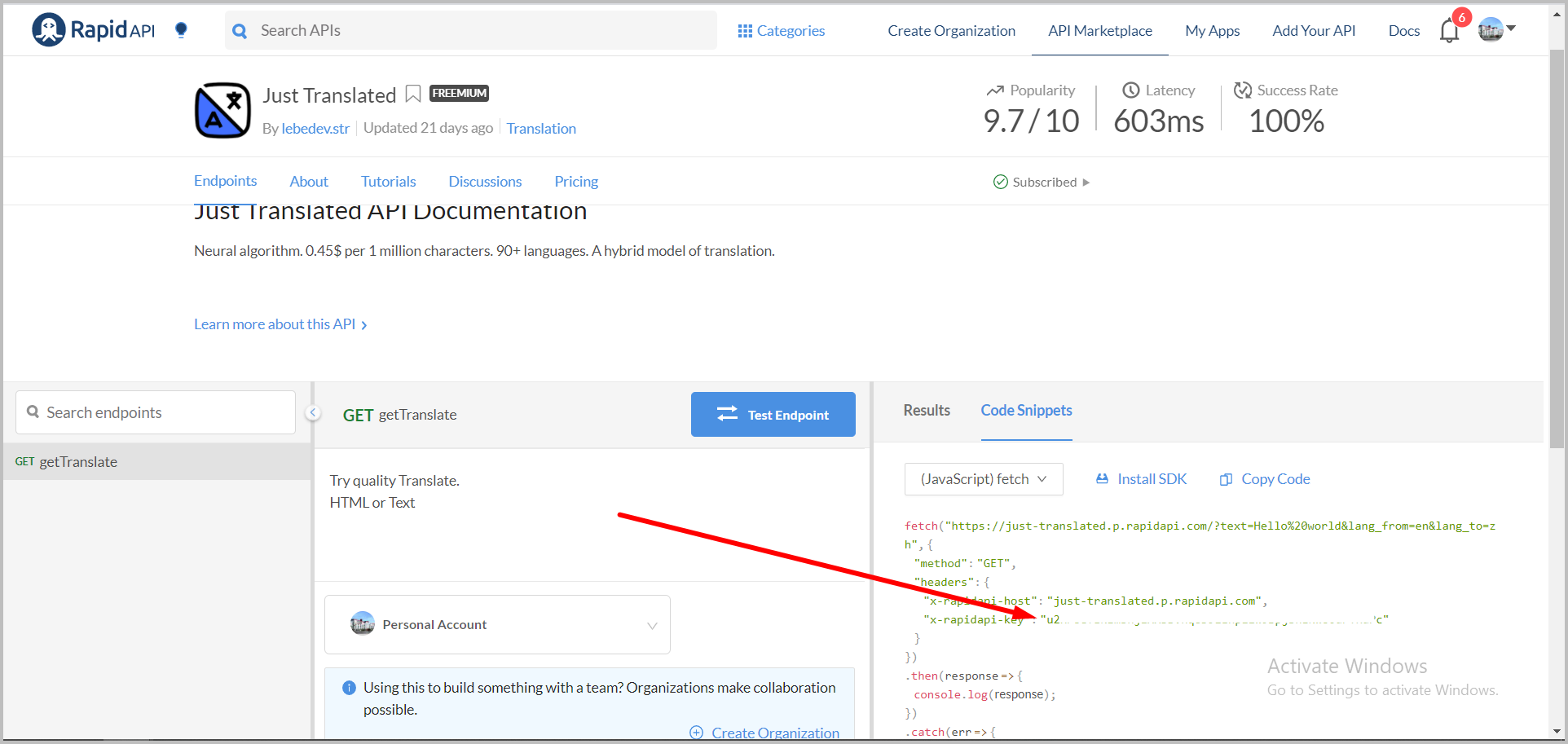Bookmark the Just Translated API
The height and width of the screenshot is (744, 1568).
tap(413, 95)
